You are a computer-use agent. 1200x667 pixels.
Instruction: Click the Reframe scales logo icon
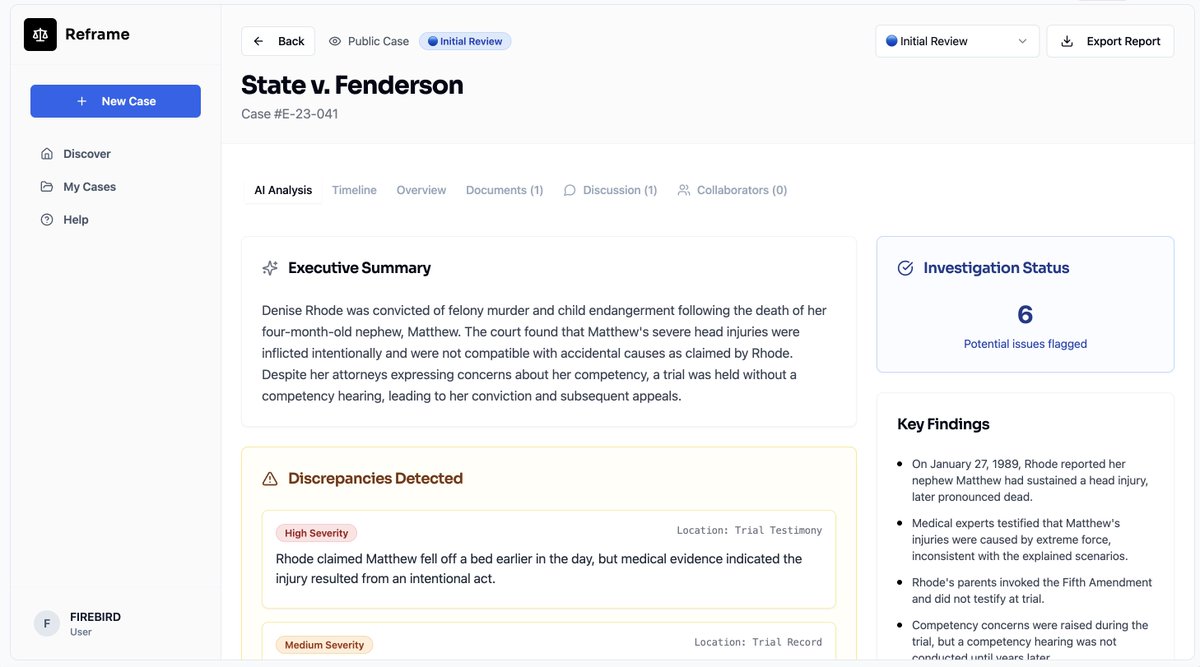pyautogui.click(x=40, y=33)
